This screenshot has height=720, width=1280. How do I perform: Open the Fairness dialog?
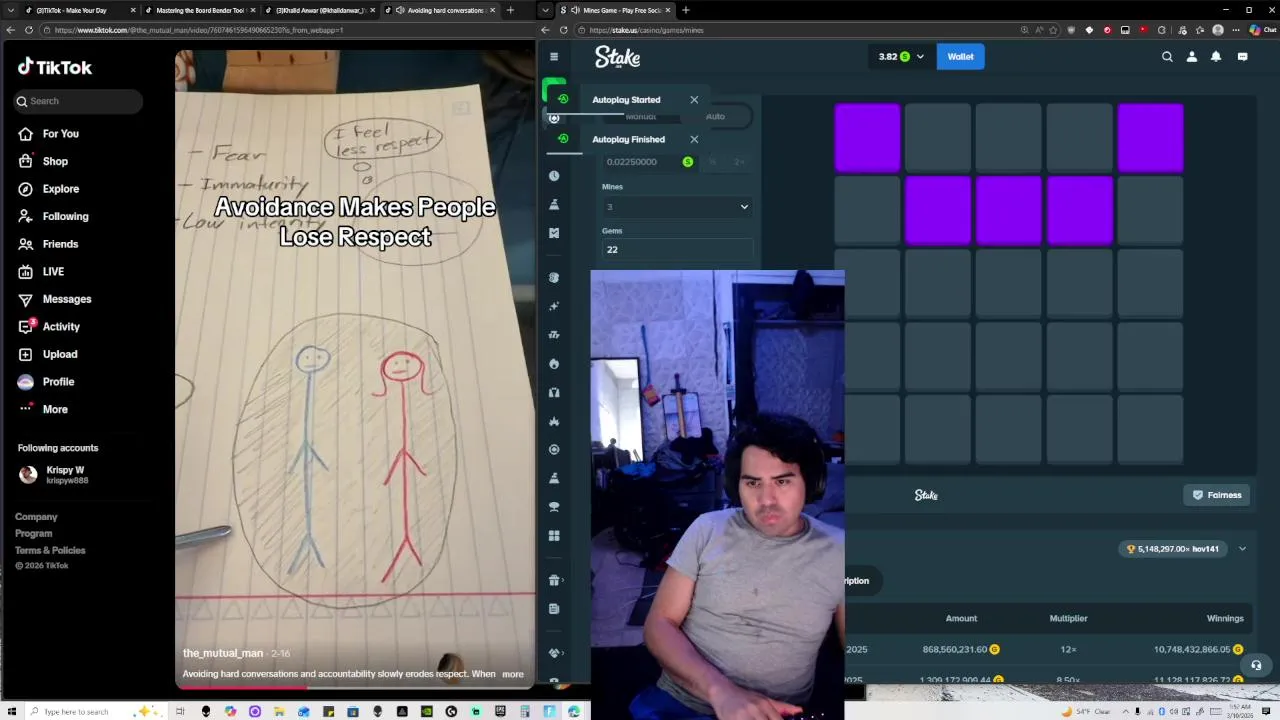pyautogui.click(x=1216, y=495)
